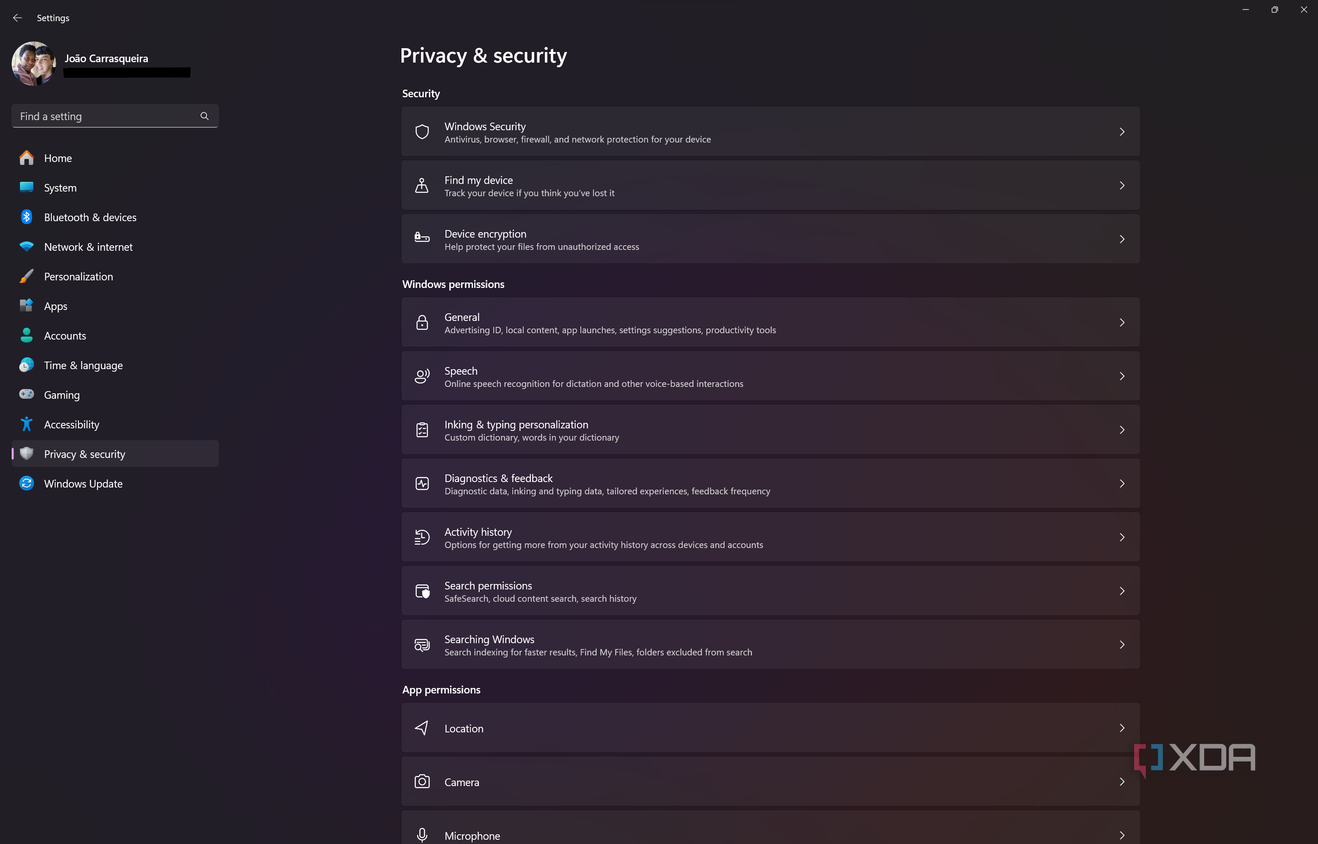Click the Windows Update sync icon
1318x844 pixels.
27,484
